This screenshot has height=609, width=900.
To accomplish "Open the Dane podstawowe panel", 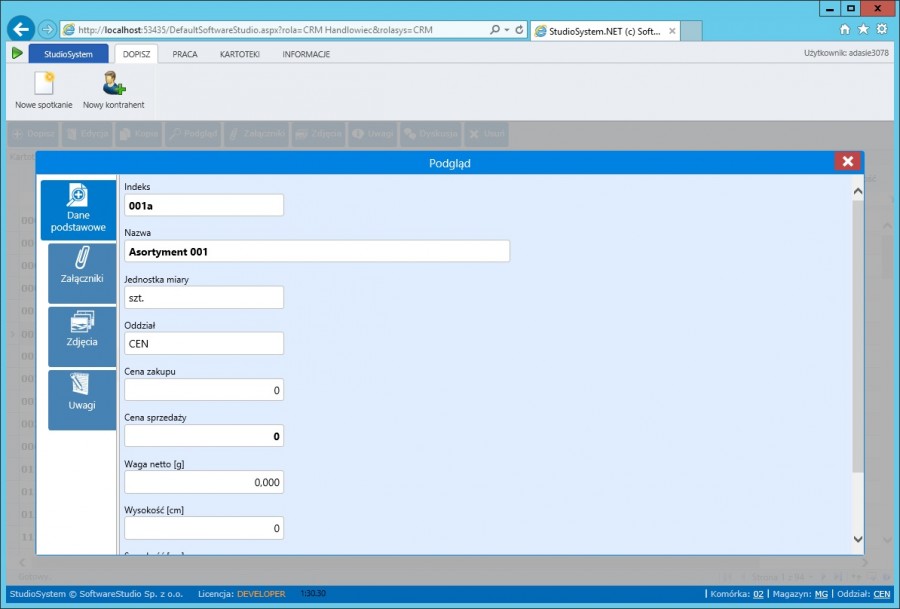I will click(78, 209).
